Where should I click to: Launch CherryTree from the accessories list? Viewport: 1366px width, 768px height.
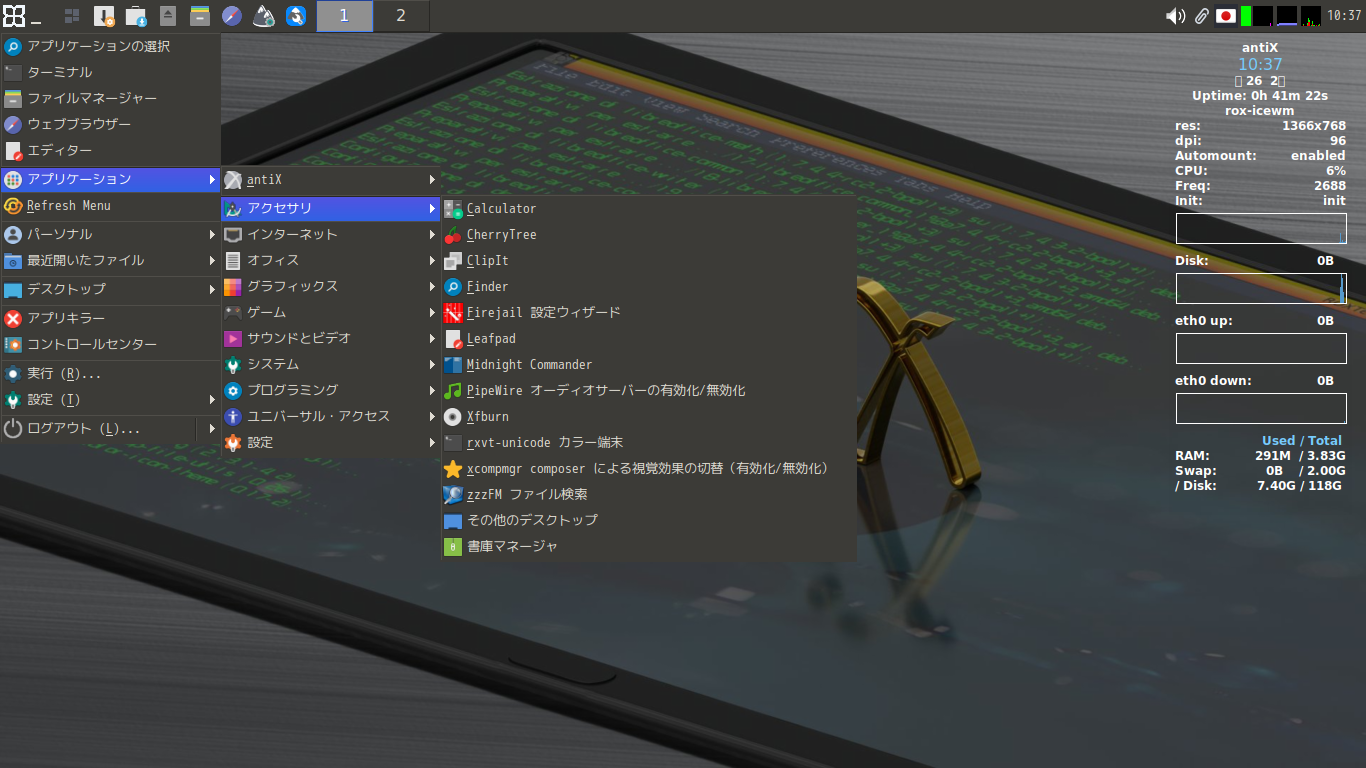[x=649, y=235]
